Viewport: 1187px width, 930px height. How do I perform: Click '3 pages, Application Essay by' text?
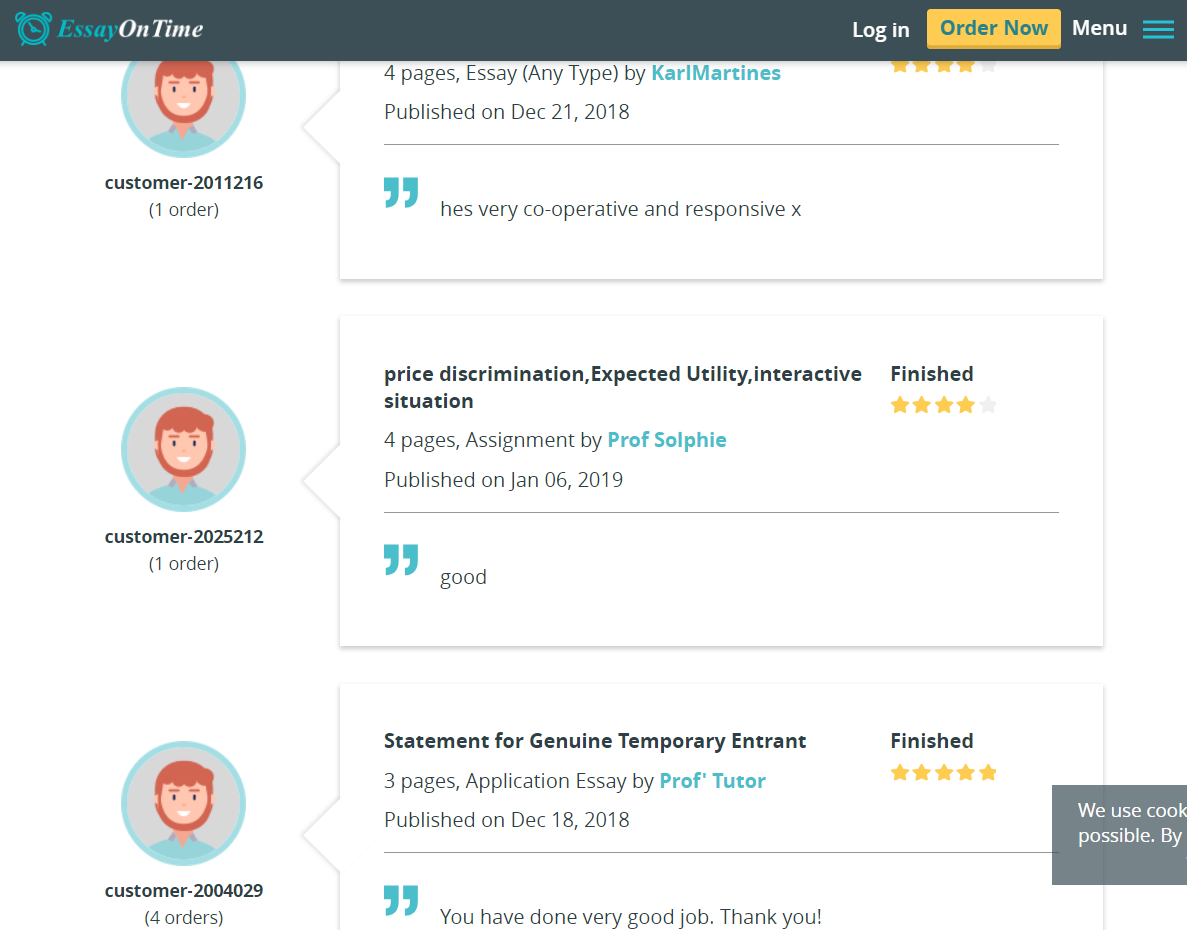519,780
